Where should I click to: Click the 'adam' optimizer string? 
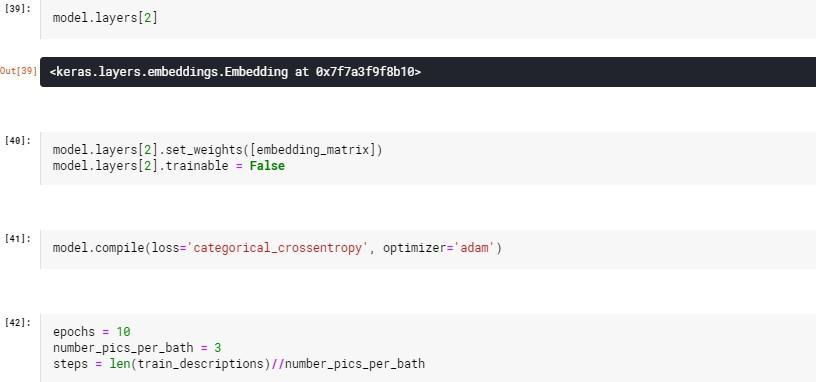tap(475, 248)
